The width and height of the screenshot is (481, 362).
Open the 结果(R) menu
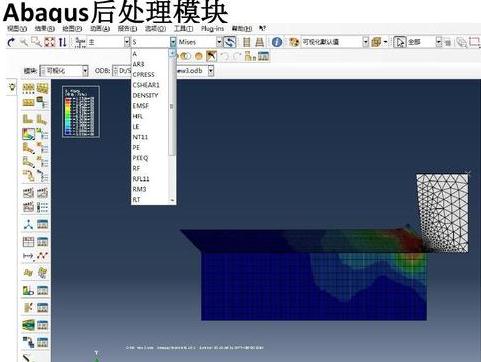[45, 29]
